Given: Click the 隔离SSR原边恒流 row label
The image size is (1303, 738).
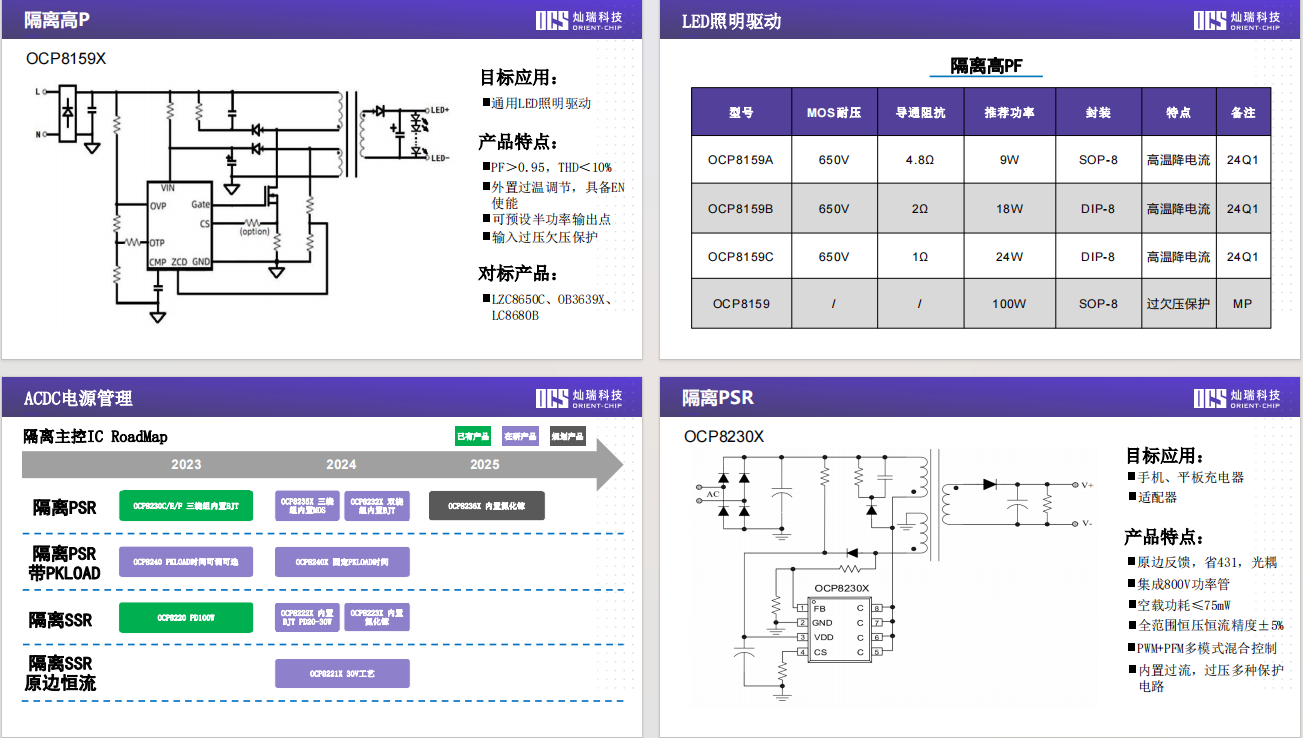Looking at the screenshot, I should [x=61, y=674].
